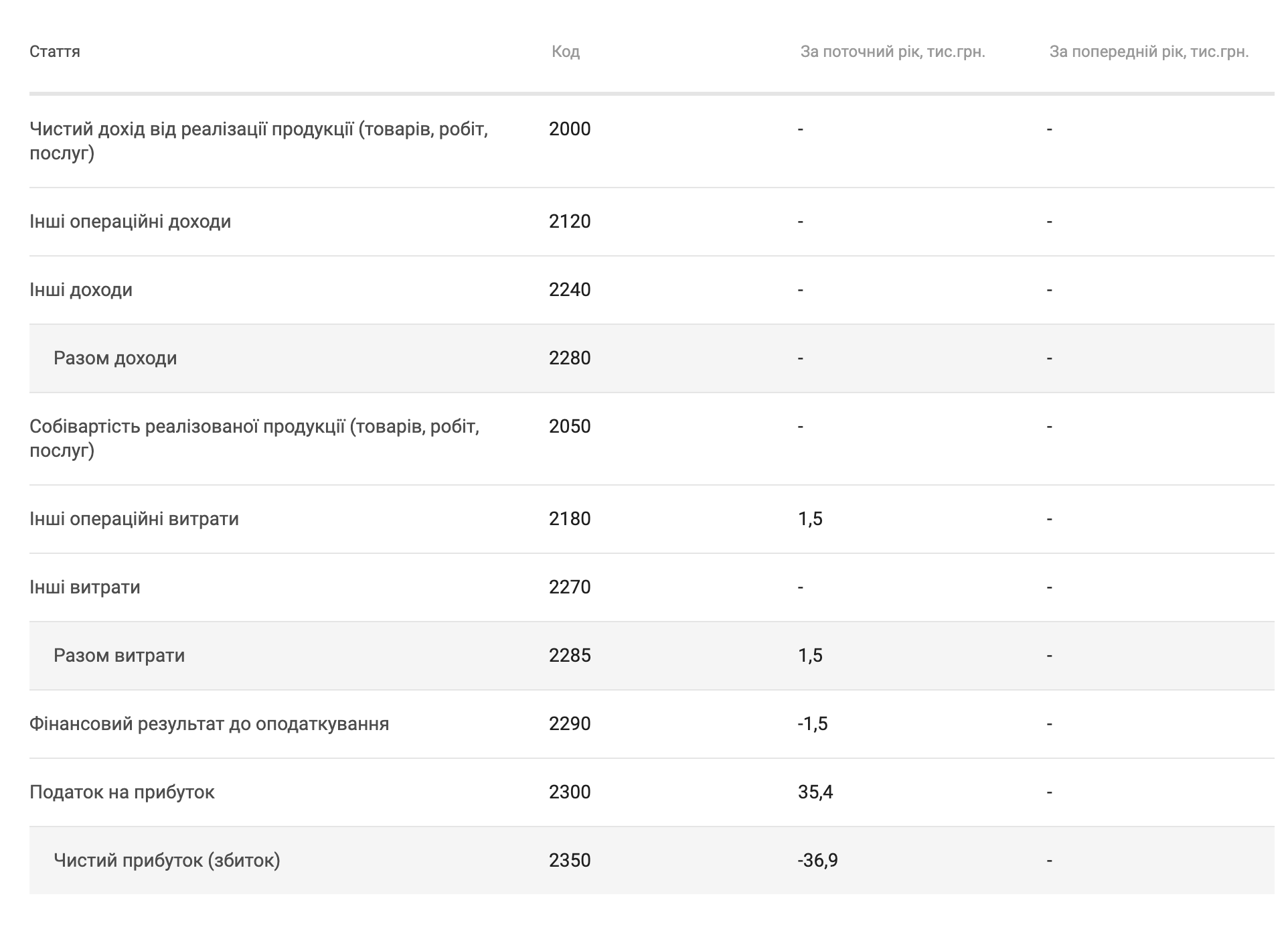Select the 'Податок на прибуток' row label
The width and height of the screenshot is (1288, 927).
pyautogui.click(x=122, y=792)
